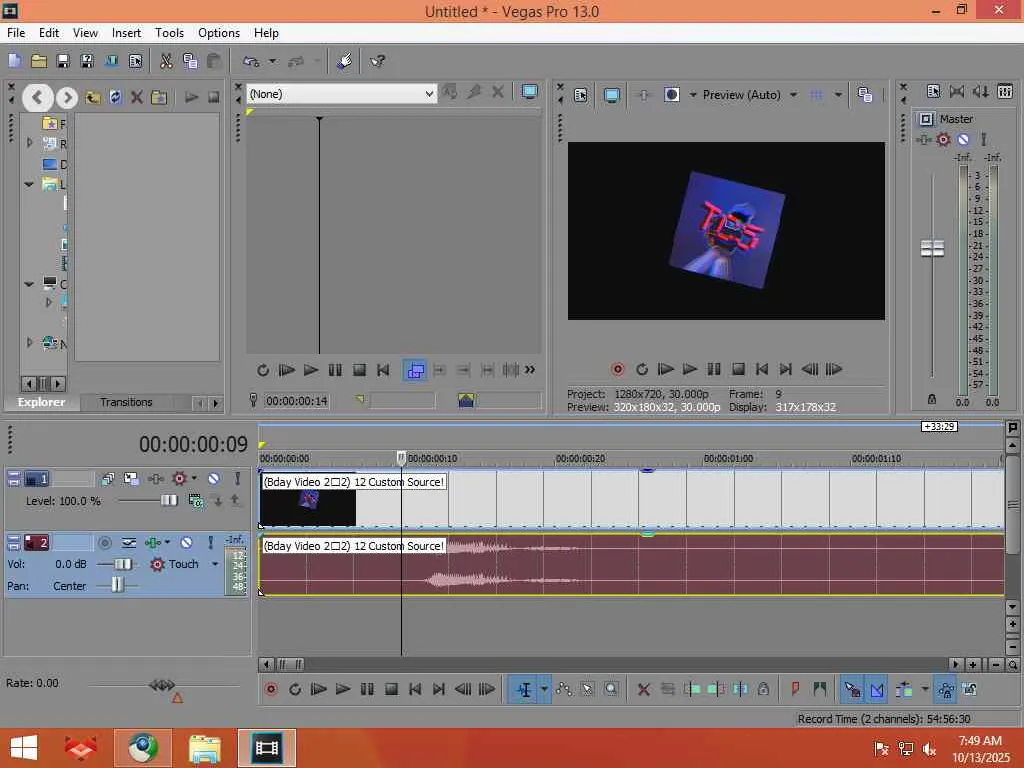Open the Insert menu

coord(126,33)
